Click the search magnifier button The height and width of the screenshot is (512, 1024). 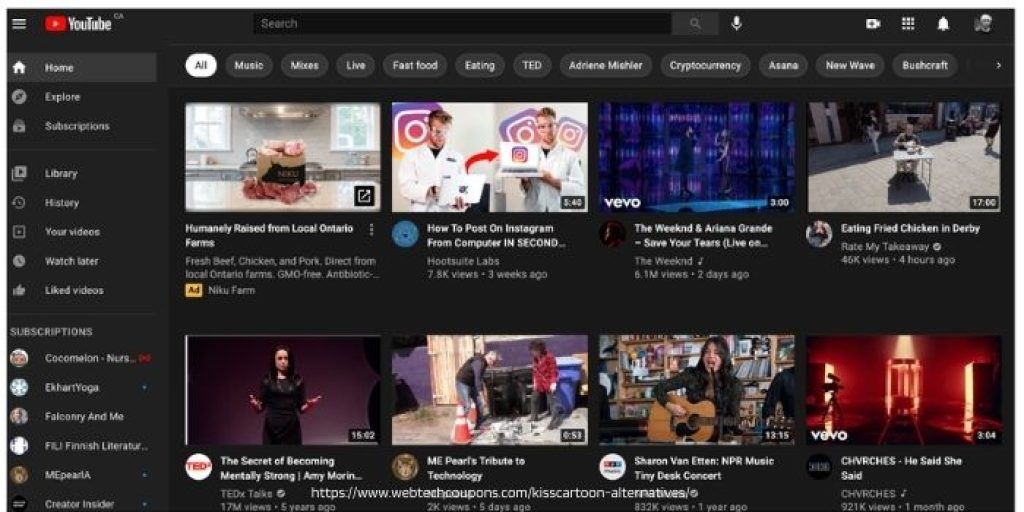695,24
